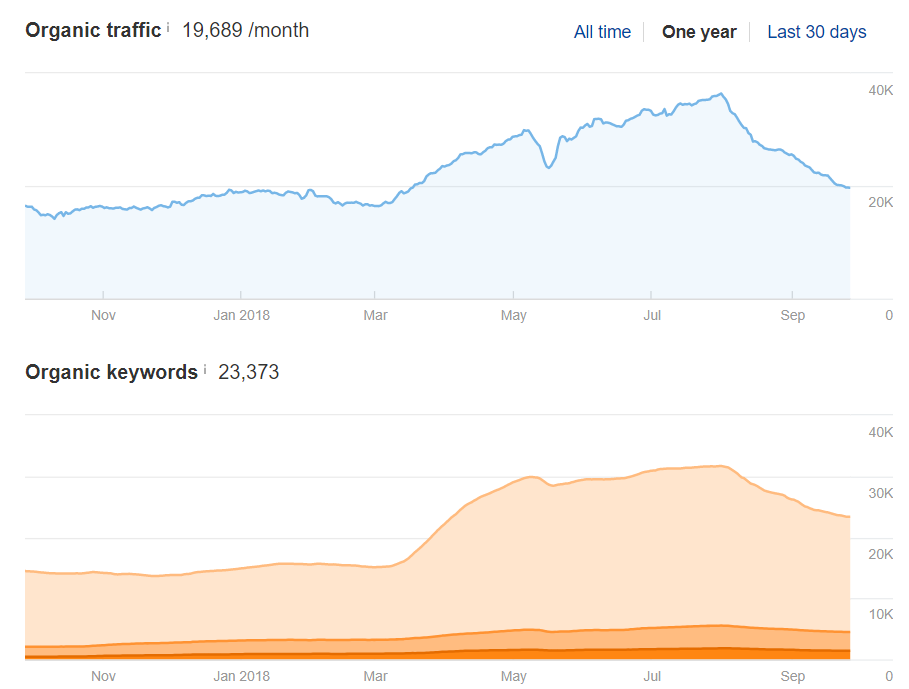Click the 23,373 keywords count
This screenshot has width=909, height=689.
[x=249, y=372]
